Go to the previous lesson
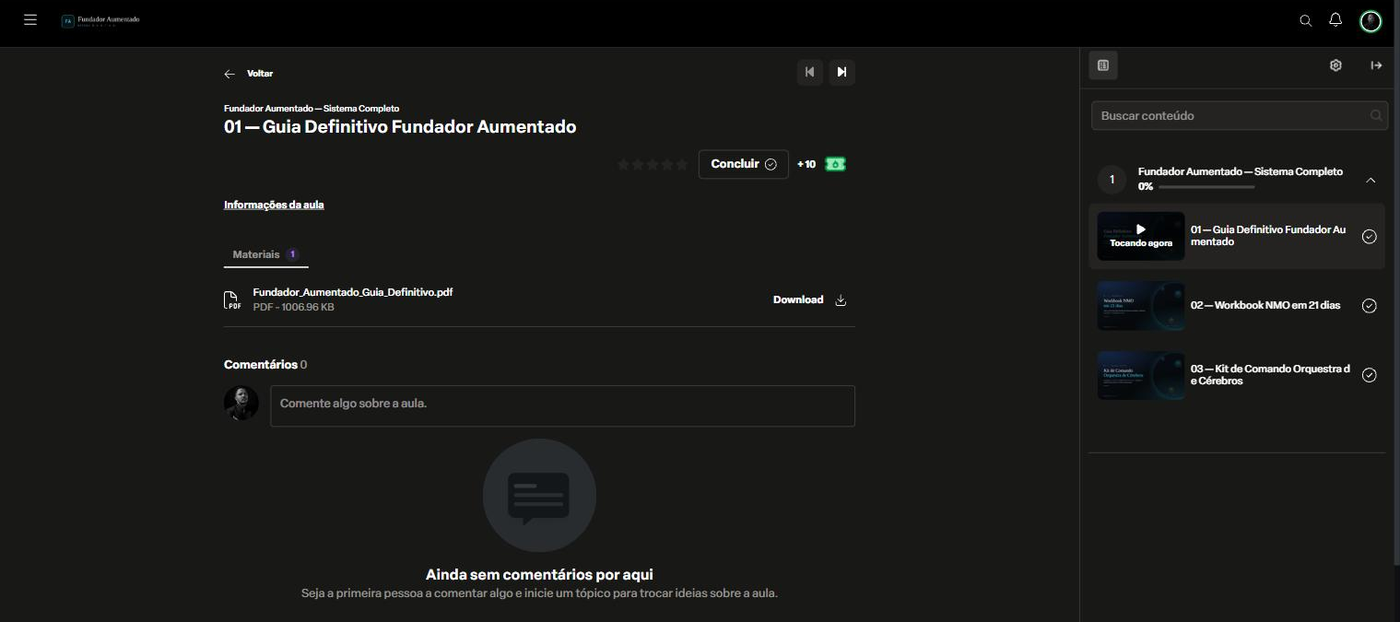 [810, 72]
